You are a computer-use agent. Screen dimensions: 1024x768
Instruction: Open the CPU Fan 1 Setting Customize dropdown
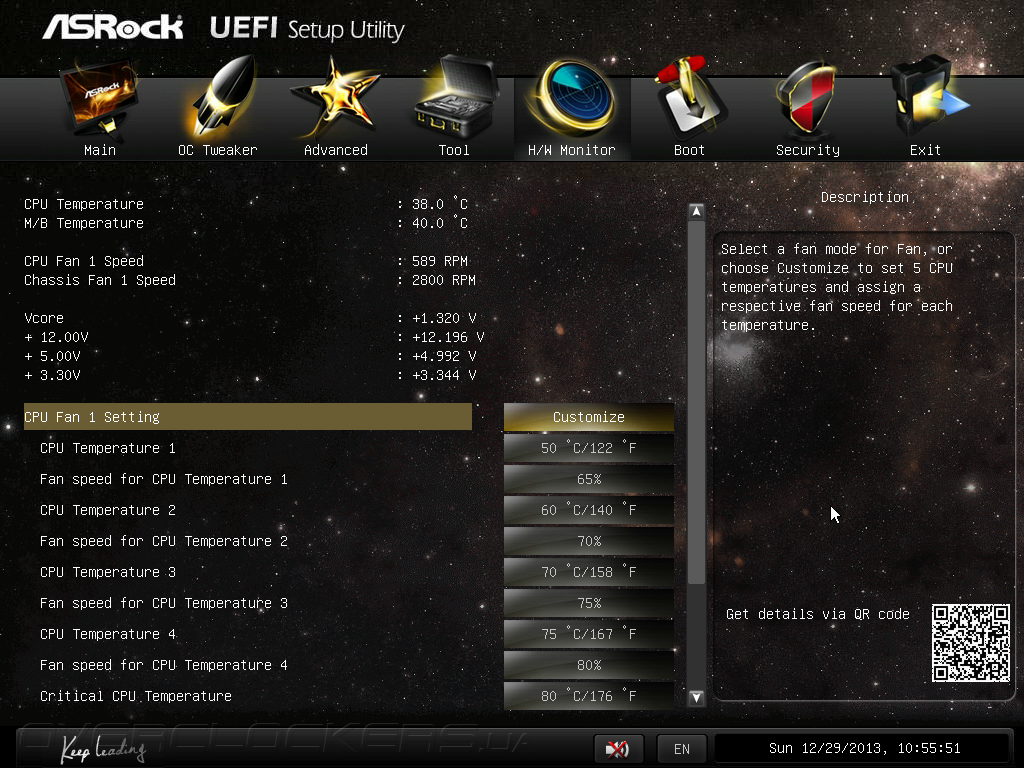[x=588, y=417]
